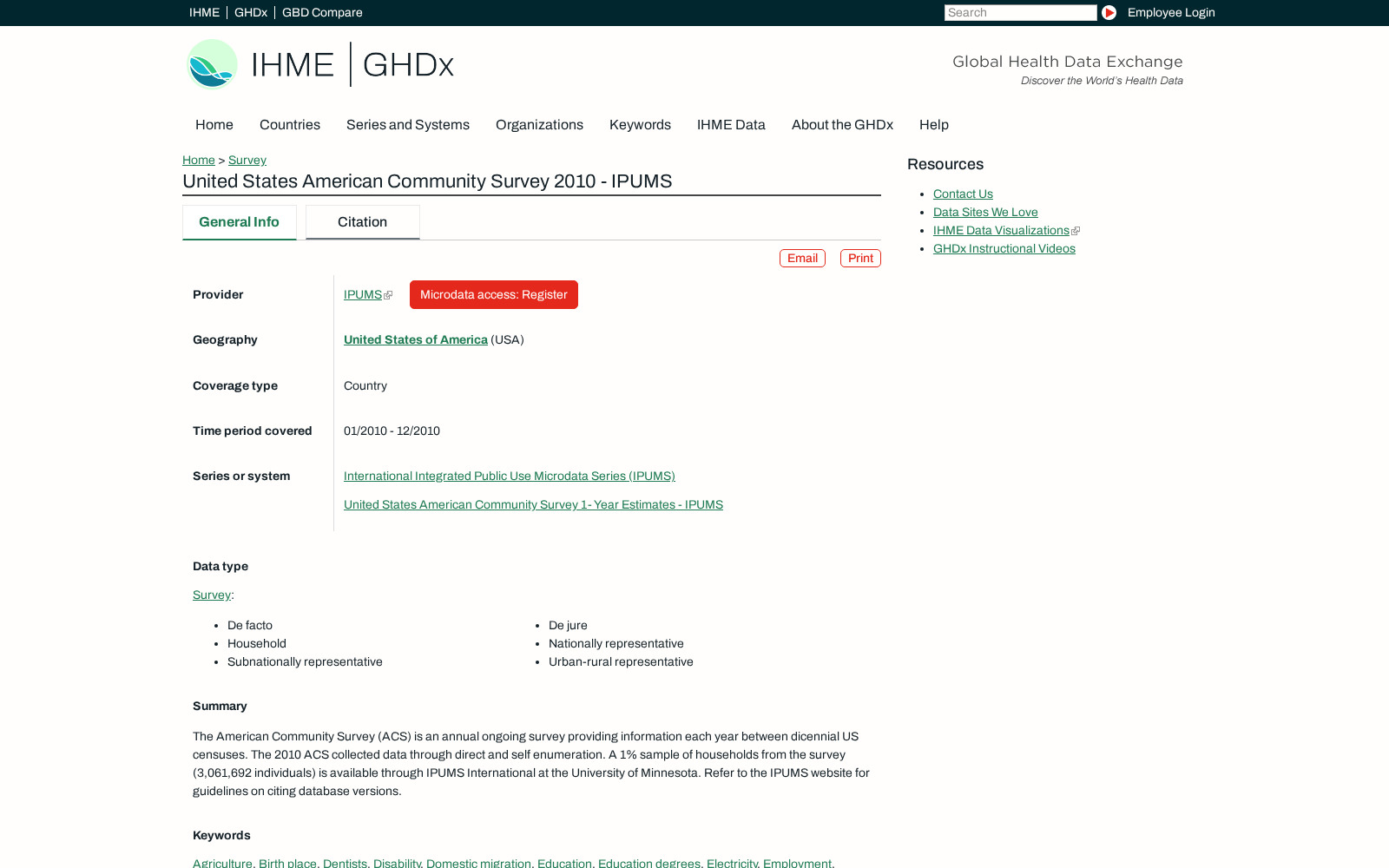1389x868 pixels.
Task: Click the 'Subnationally representative' list item
Action: pos(305,662)
